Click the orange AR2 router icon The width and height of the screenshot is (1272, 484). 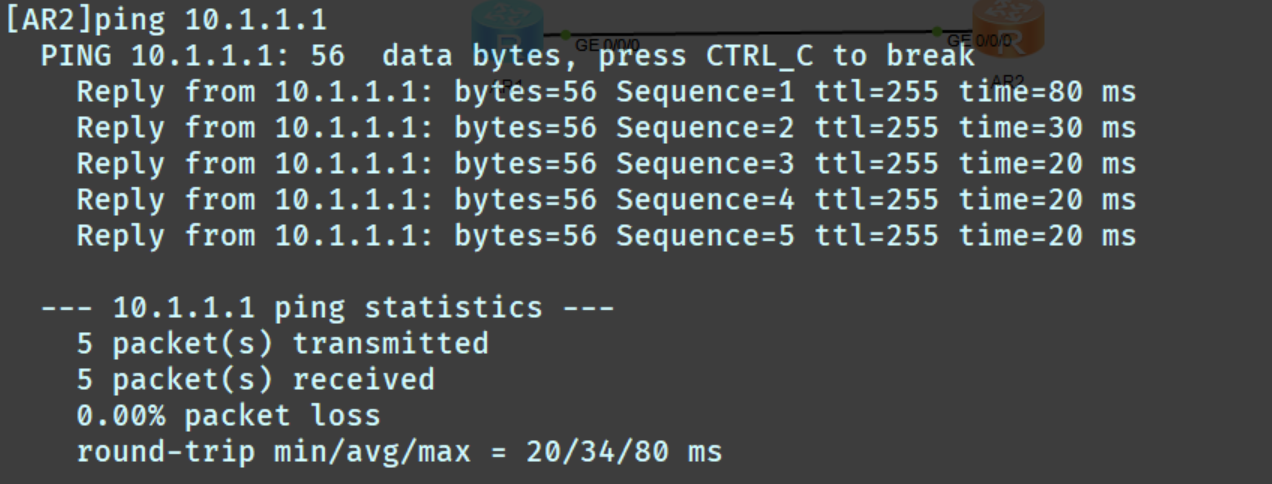pyautogui.click(x=1008, y=22)
